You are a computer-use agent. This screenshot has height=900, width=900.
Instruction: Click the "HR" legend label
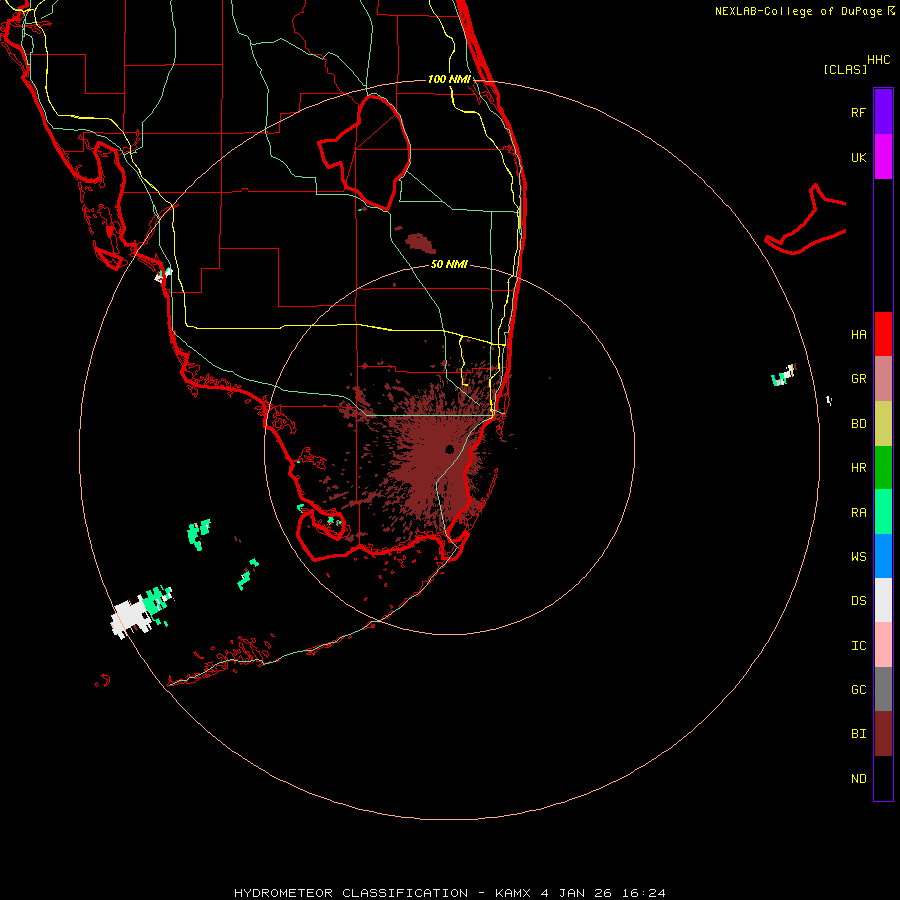[x=858, y=468]
